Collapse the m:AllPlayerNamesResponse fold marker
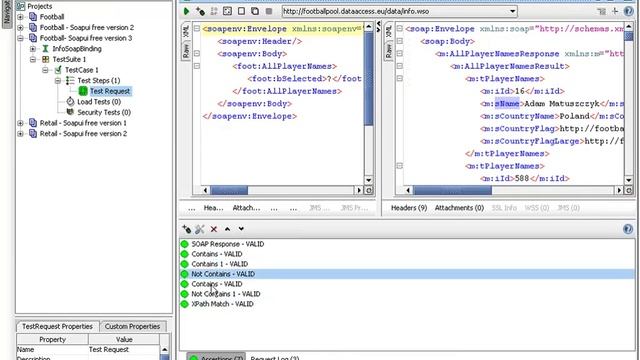The width and height of the screenshot is (640, 360). pos(400,53)
